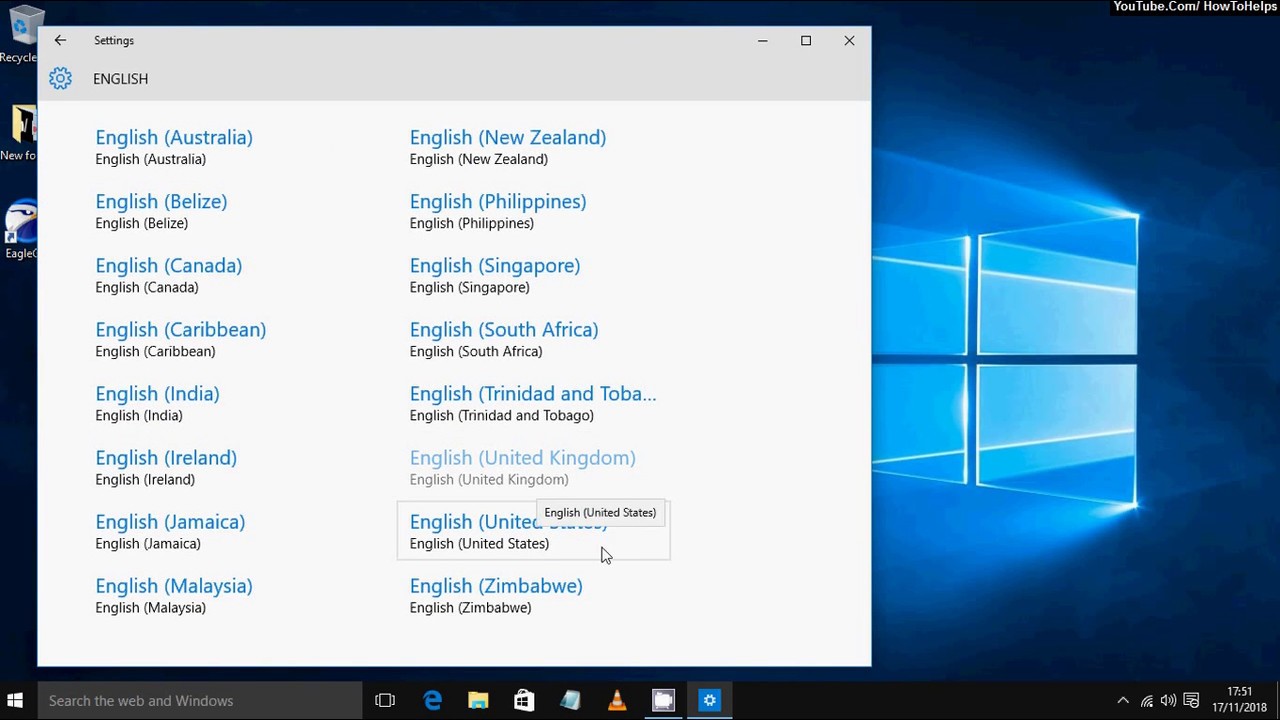The width and height of the screenshot is (1280, 720).
Task: Select English (India) language
Action: tap(157, 403)
